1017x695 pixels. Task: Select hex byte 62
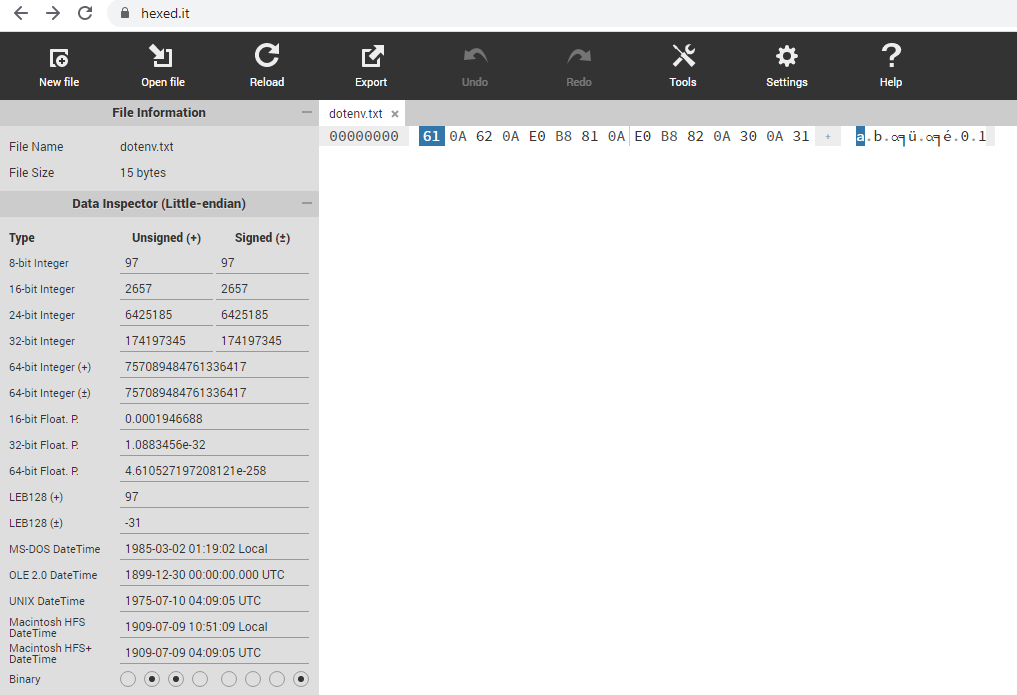(484, 137)
